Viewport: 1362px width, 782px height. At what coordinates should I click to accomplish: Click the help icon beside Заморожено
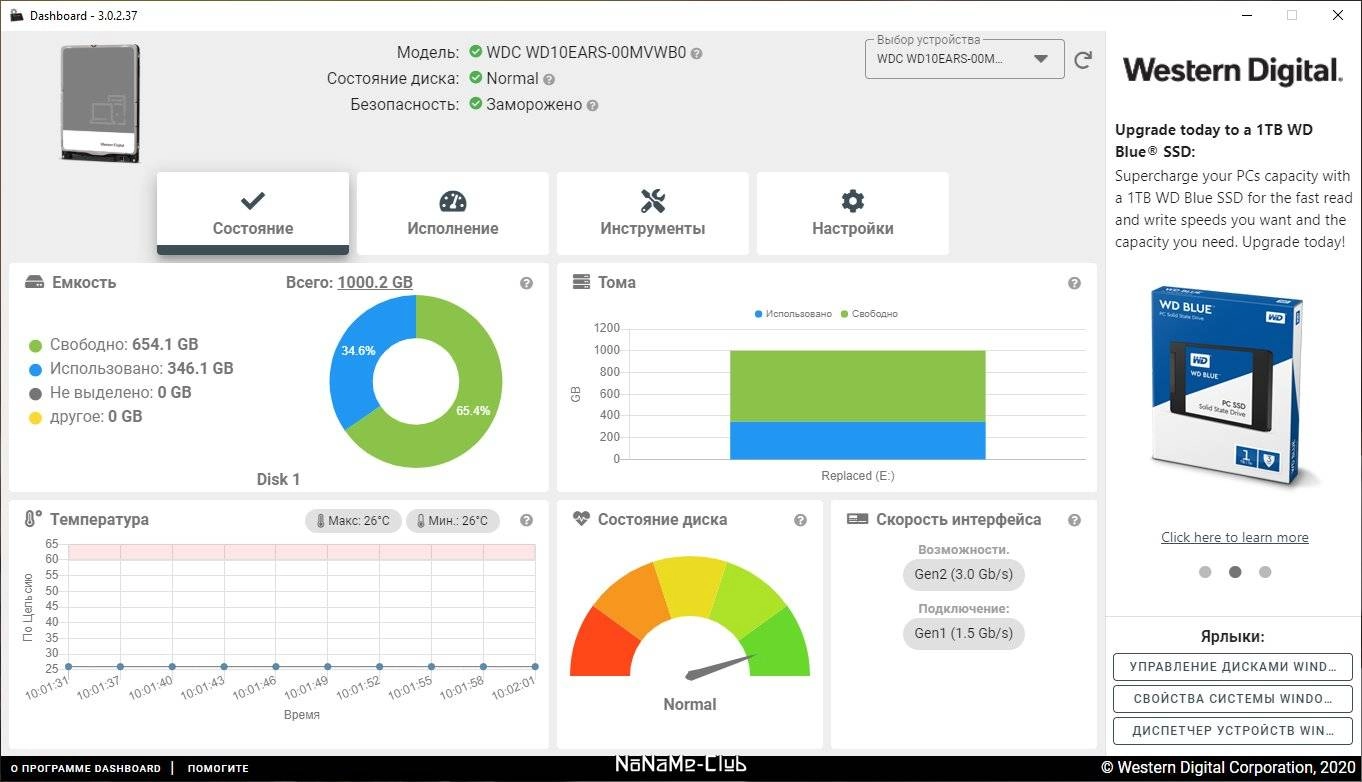592,105
